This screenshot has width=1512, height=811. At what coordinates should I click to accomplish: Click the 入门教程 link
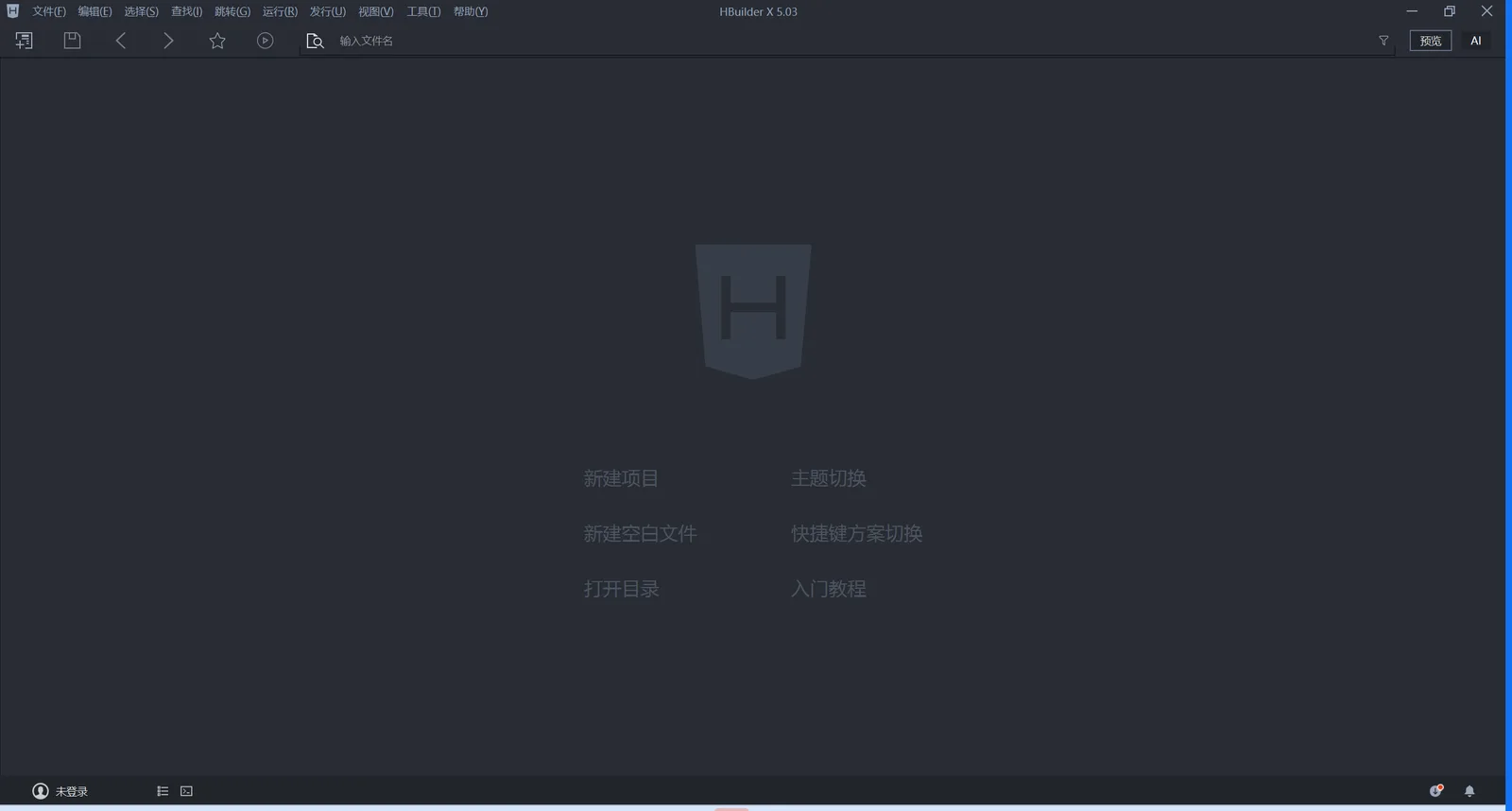coord(829,589)
